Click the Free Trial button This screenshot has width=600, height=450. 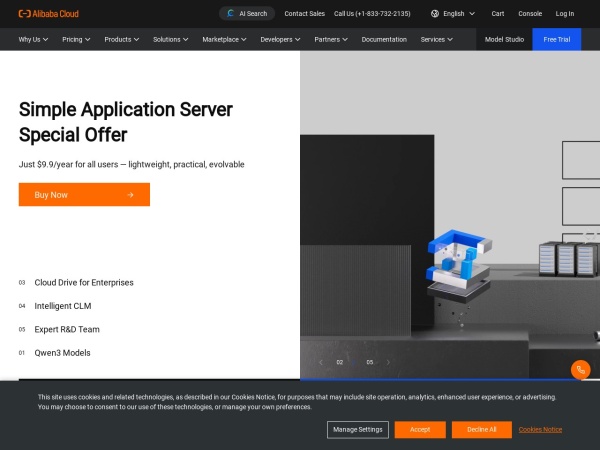pyautogui.click(x=557, y=39)
